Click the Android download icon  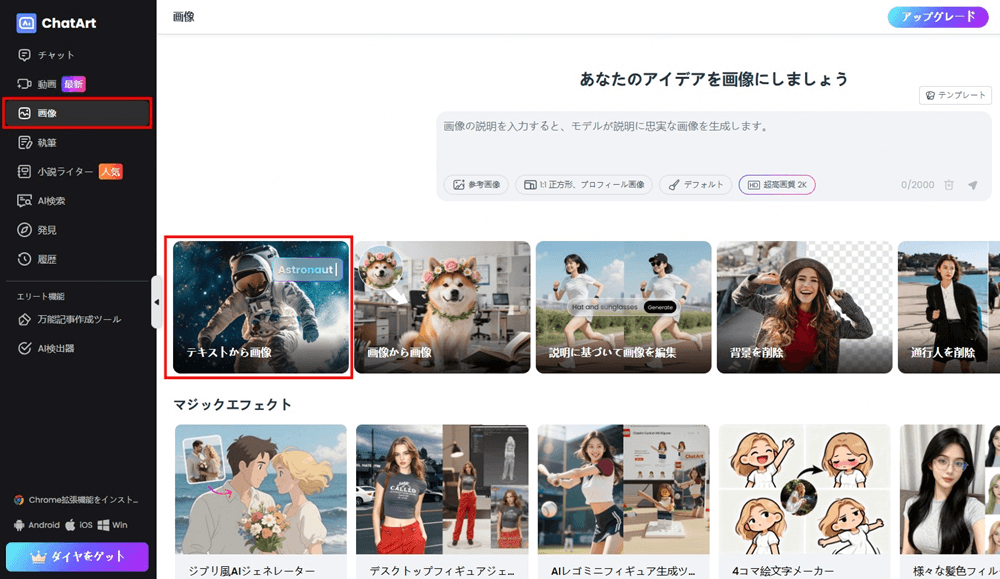tap(19, 525)
